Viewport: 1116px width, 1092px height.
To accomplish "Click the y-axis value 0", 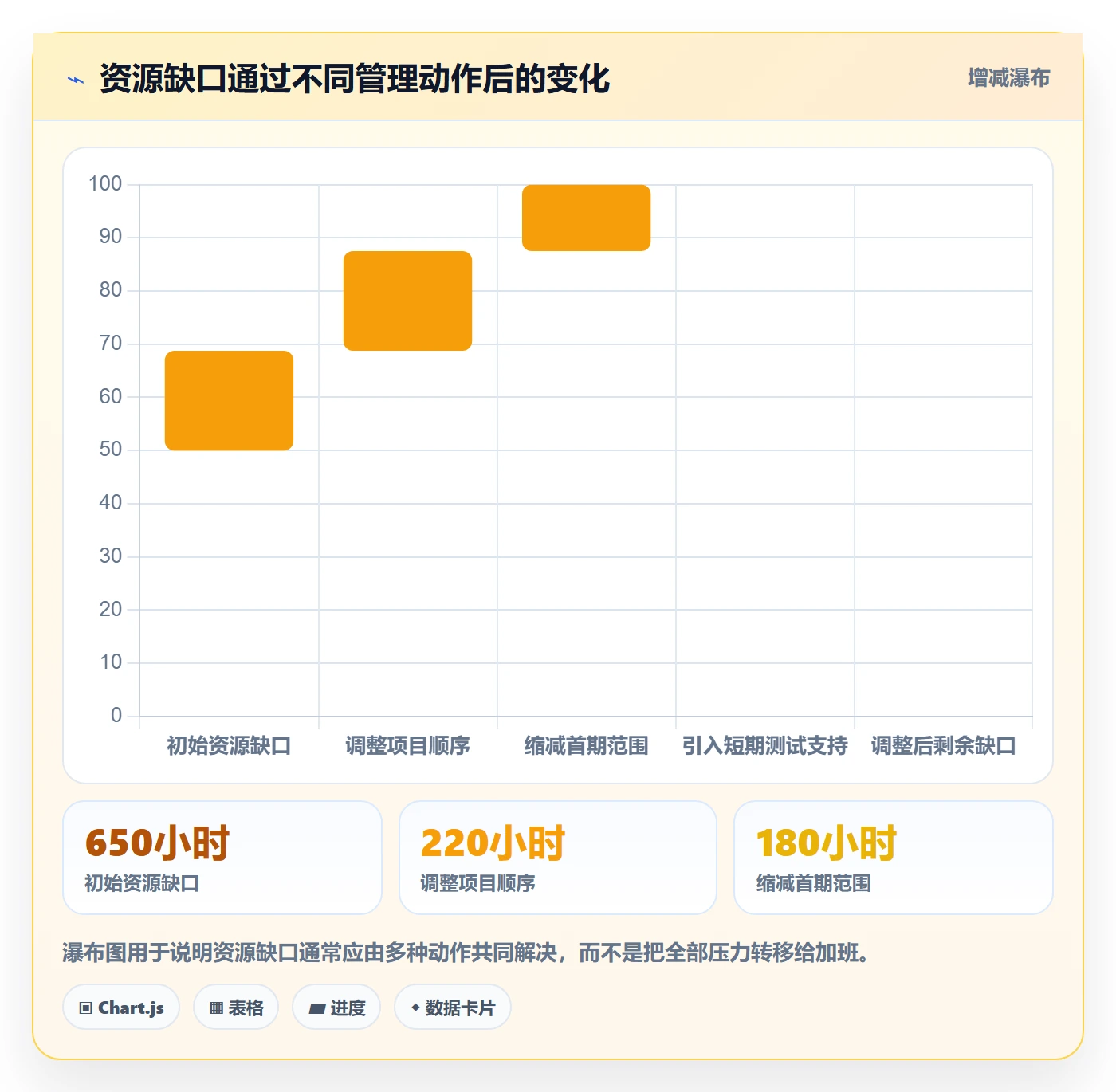I will 116,716.
